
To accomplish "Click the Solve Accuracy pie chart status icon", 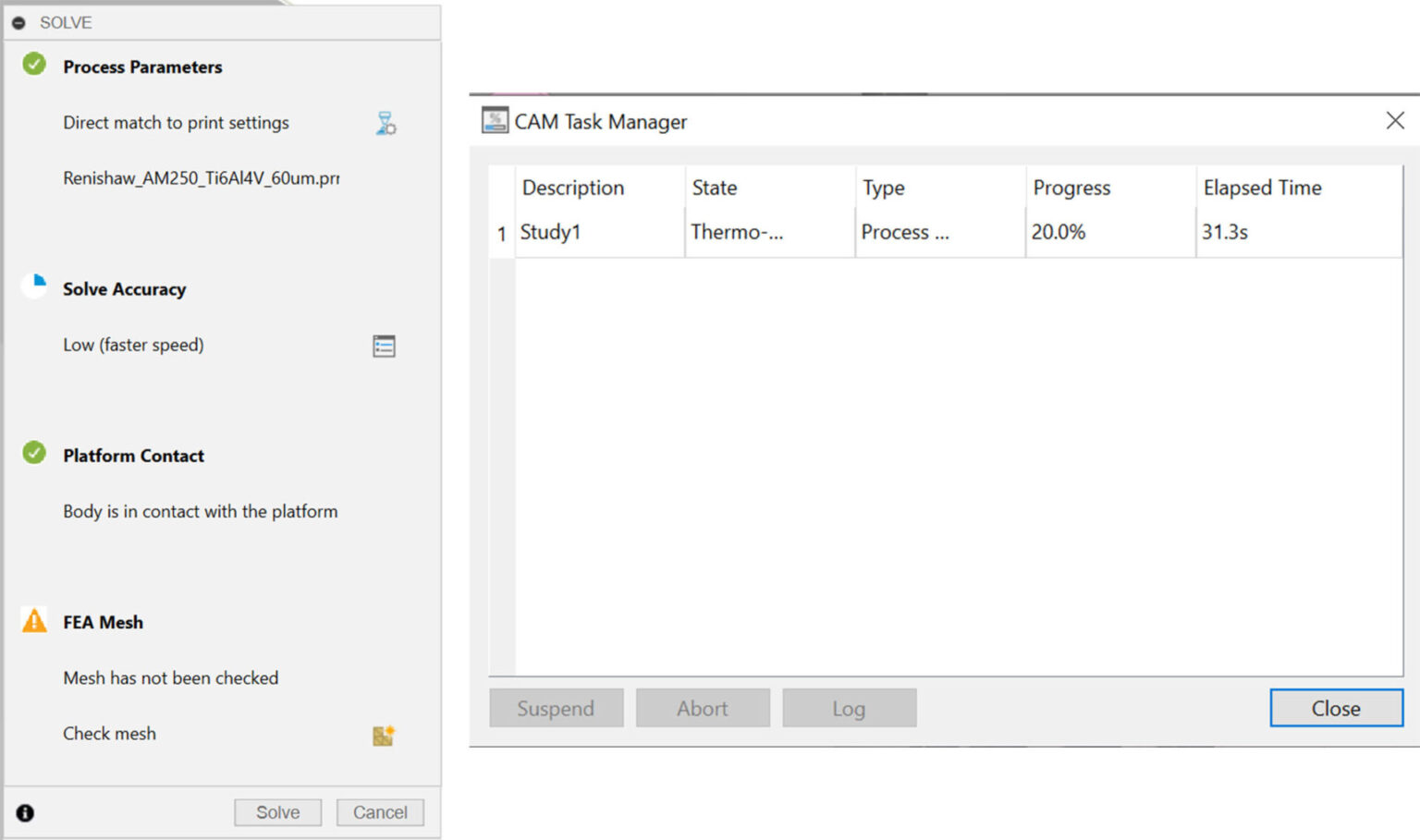I will point(33,286).
